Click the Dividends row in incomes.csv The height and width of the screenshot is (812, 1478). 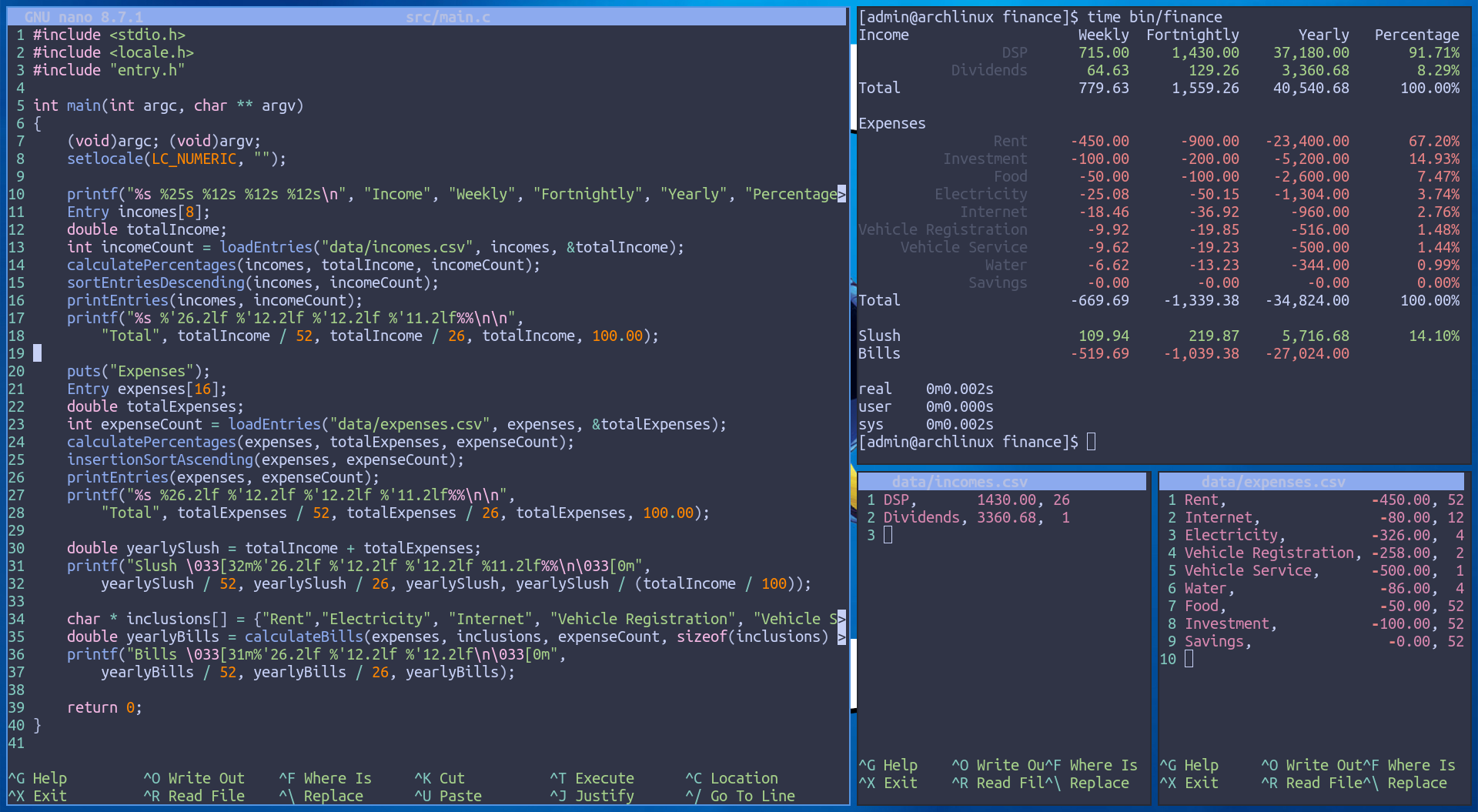click(976, 517)
